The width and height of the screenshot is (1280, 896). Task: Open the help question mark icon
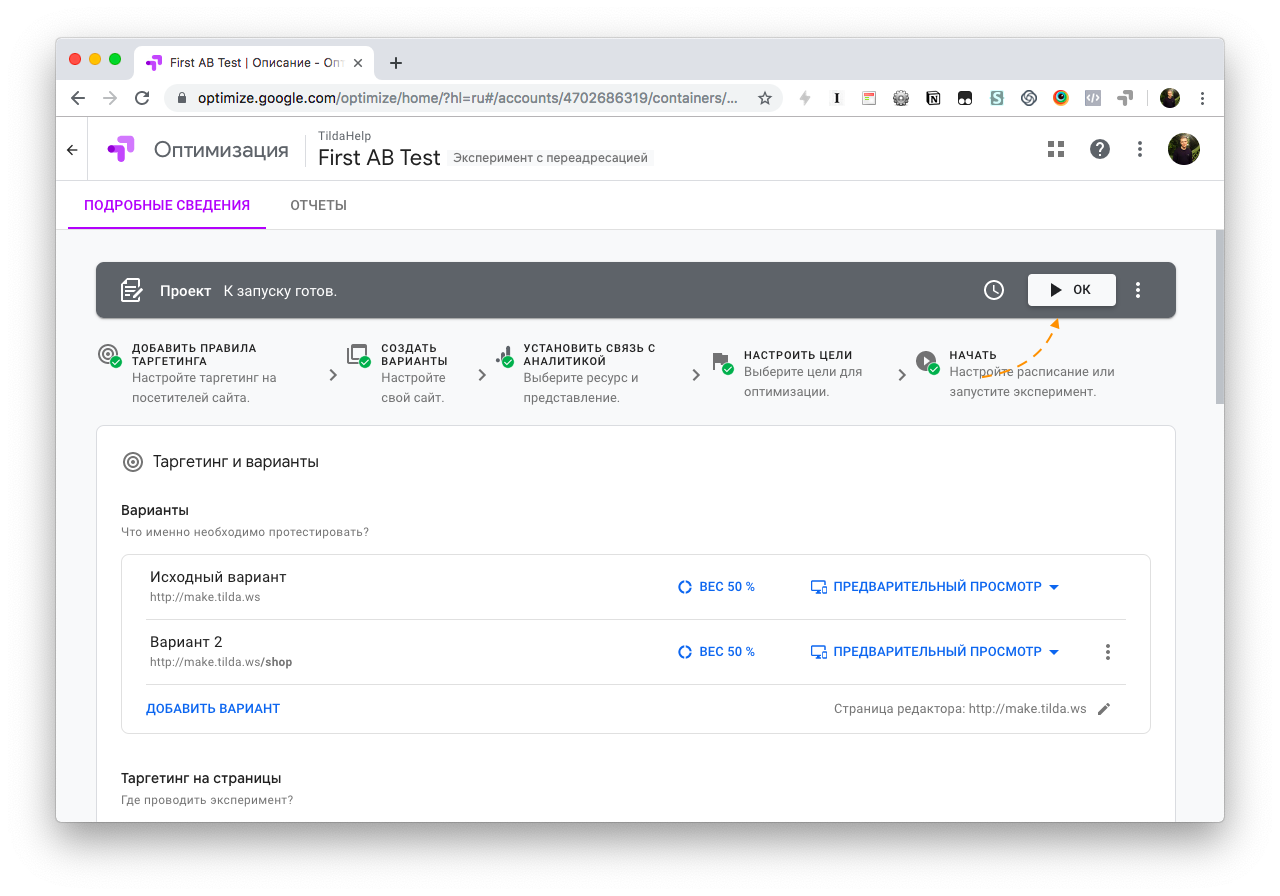click(1100, 149)
